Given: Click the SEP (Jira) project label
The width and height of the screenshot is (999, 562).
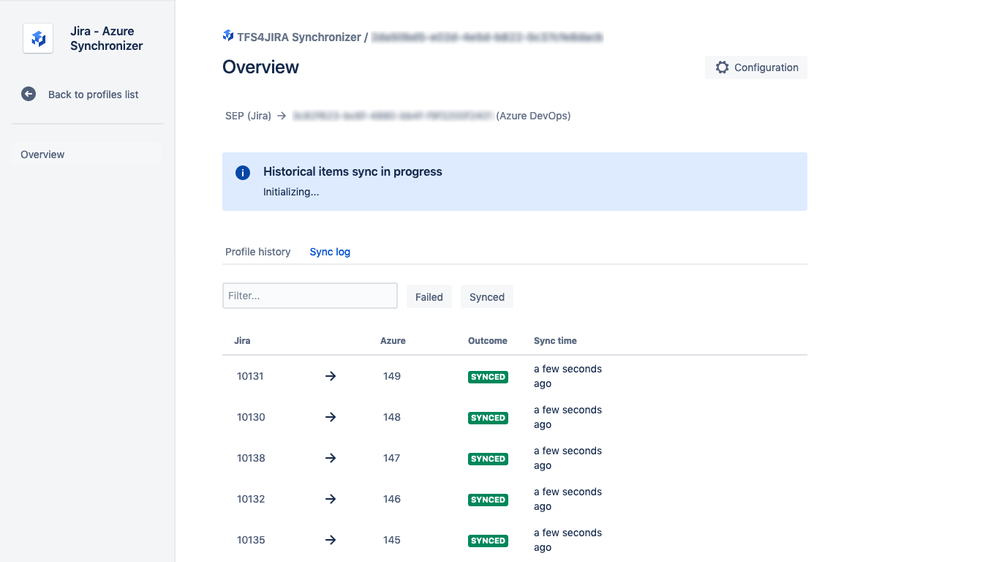Looking at the screenshot, I should [248, 116].
